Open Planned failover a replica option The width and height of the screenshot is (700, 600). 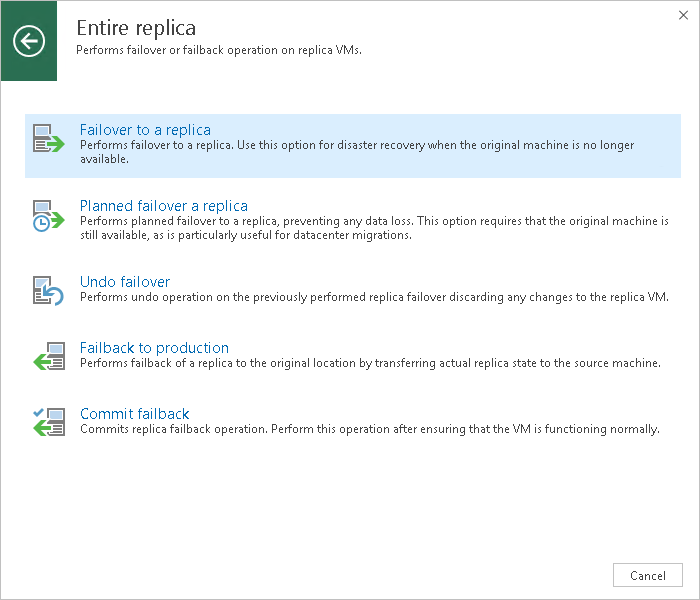pos(163,206)
